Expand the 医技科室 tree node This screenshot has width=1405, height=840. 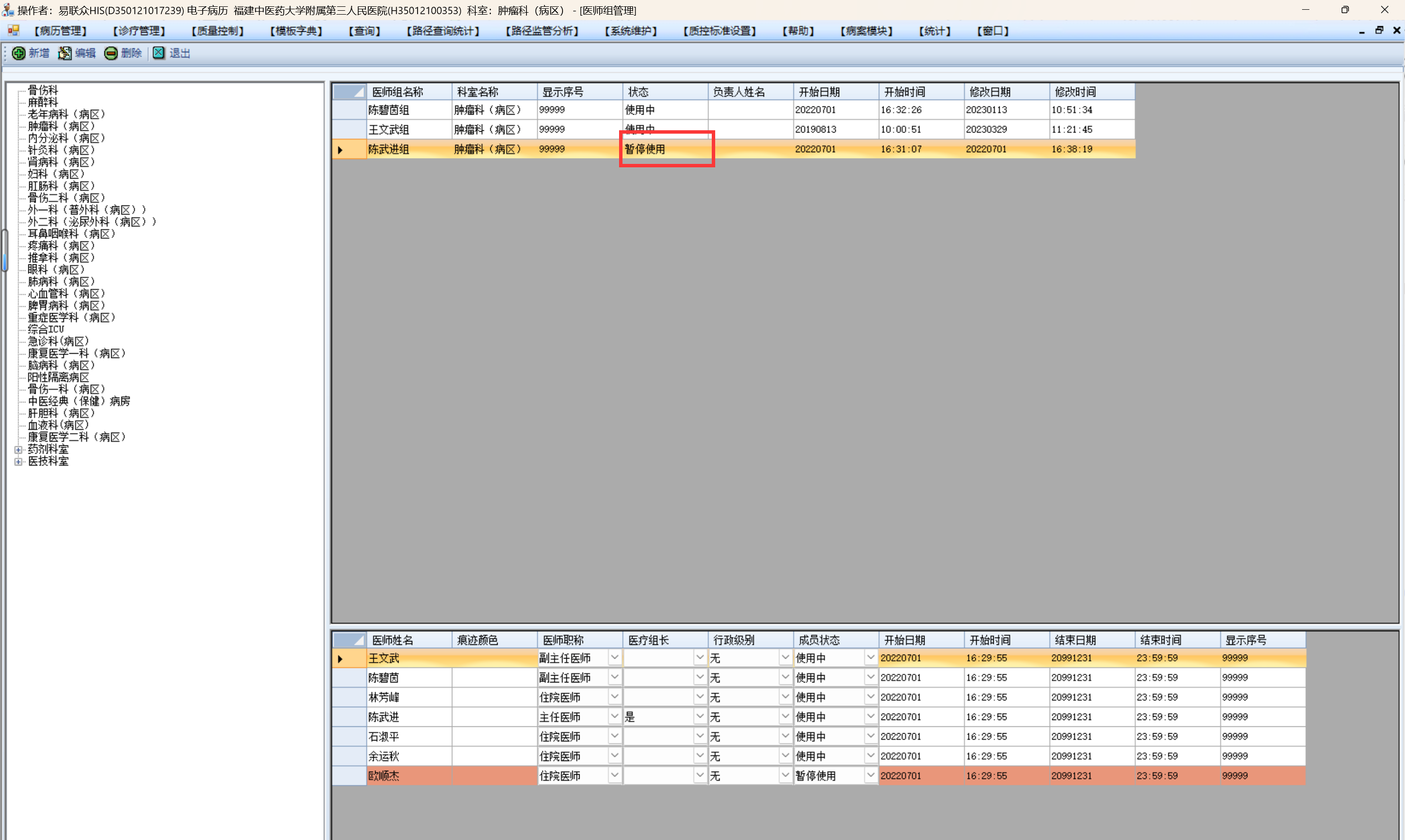(18, 461)
